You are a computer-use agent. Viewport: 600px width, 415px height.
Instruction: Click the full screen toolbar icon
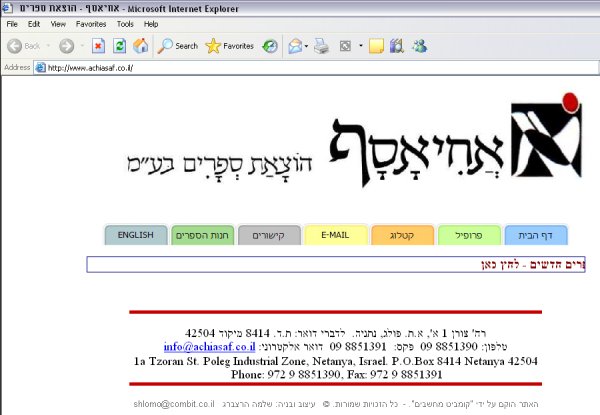click(345, 46)
